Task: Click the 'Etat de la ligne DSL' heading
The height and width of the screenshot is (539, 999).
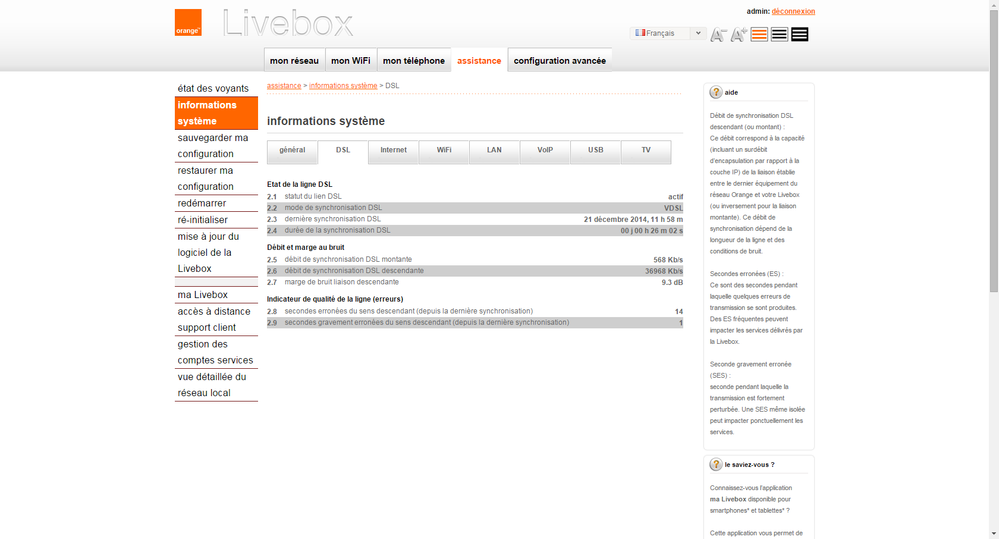Action: point(299,184)
